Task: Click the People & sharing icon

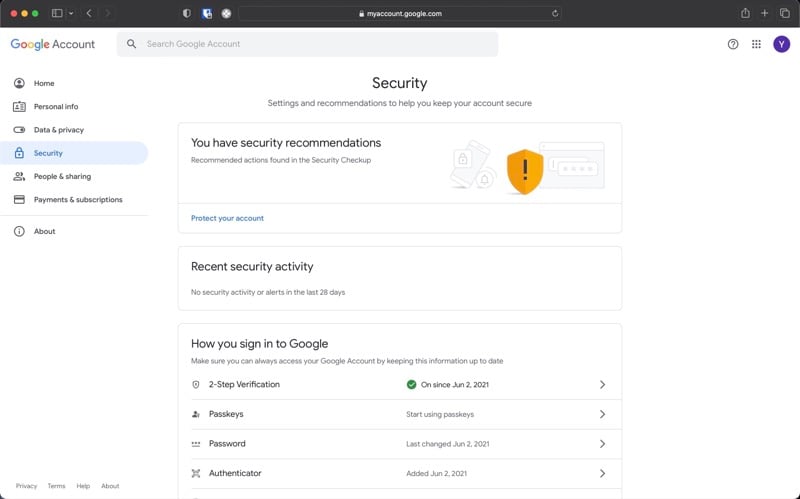Action: tap(19, 176)
